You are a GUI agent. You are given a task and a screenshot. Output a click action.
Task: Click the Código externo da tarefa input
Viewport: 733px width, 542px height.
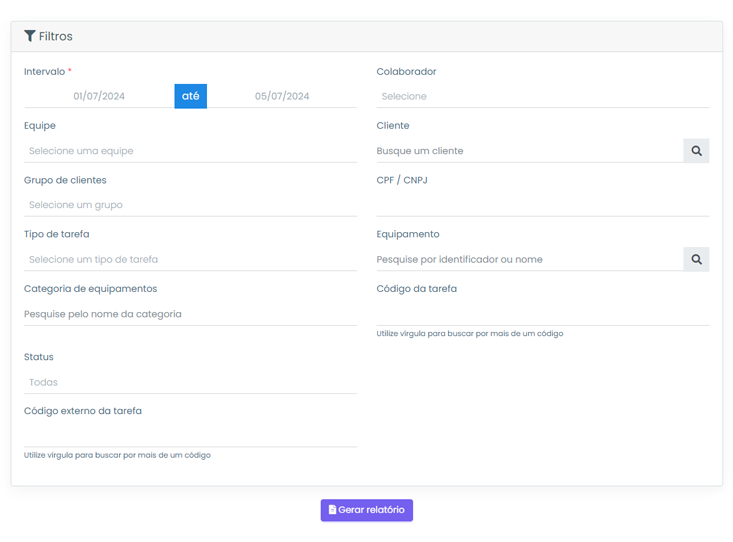click(190, 435)
